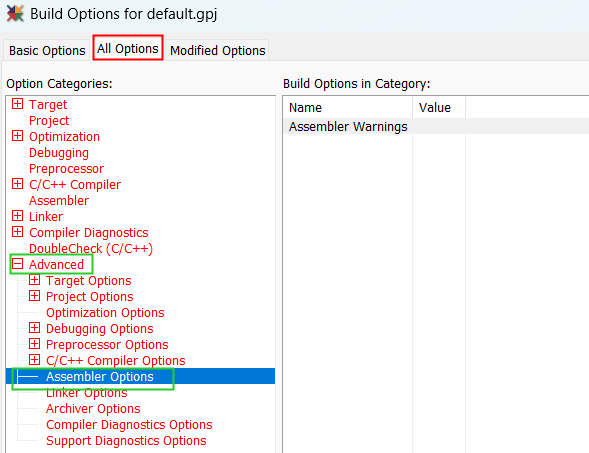Image resolution: width=589 pixels, height=453 pixels.
Task: Expand the Optimization category plus icon
Action: pyautogui.click(x=17, y=136)
